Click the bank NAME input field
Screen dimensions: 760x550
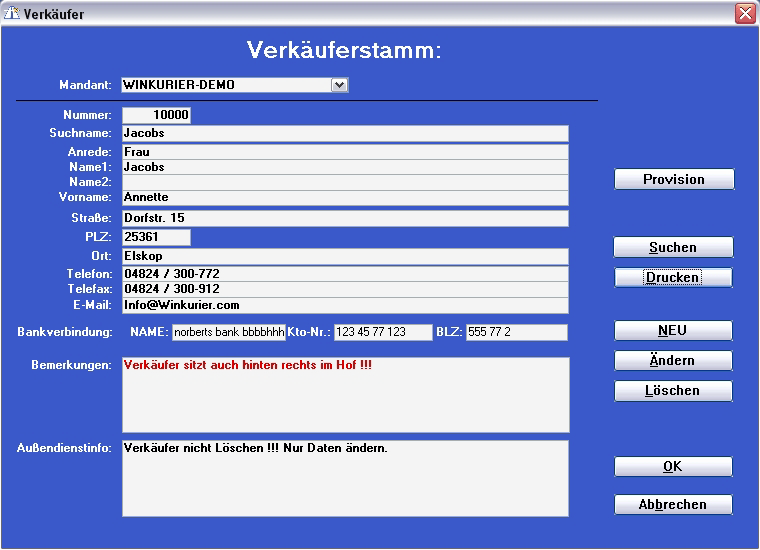coord(229,332)
